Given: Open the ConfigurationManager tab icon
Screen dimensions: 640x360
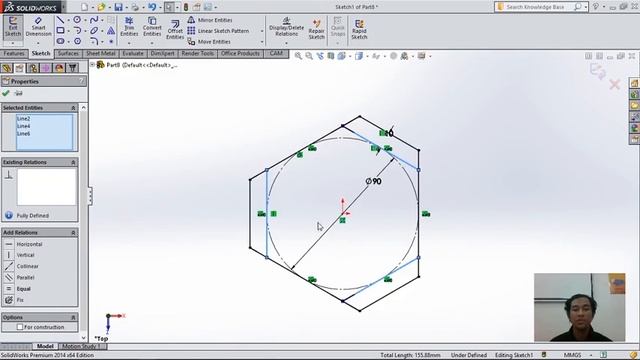Looking at the screenshot, I should pyautogui.click(x=33, y=68).
